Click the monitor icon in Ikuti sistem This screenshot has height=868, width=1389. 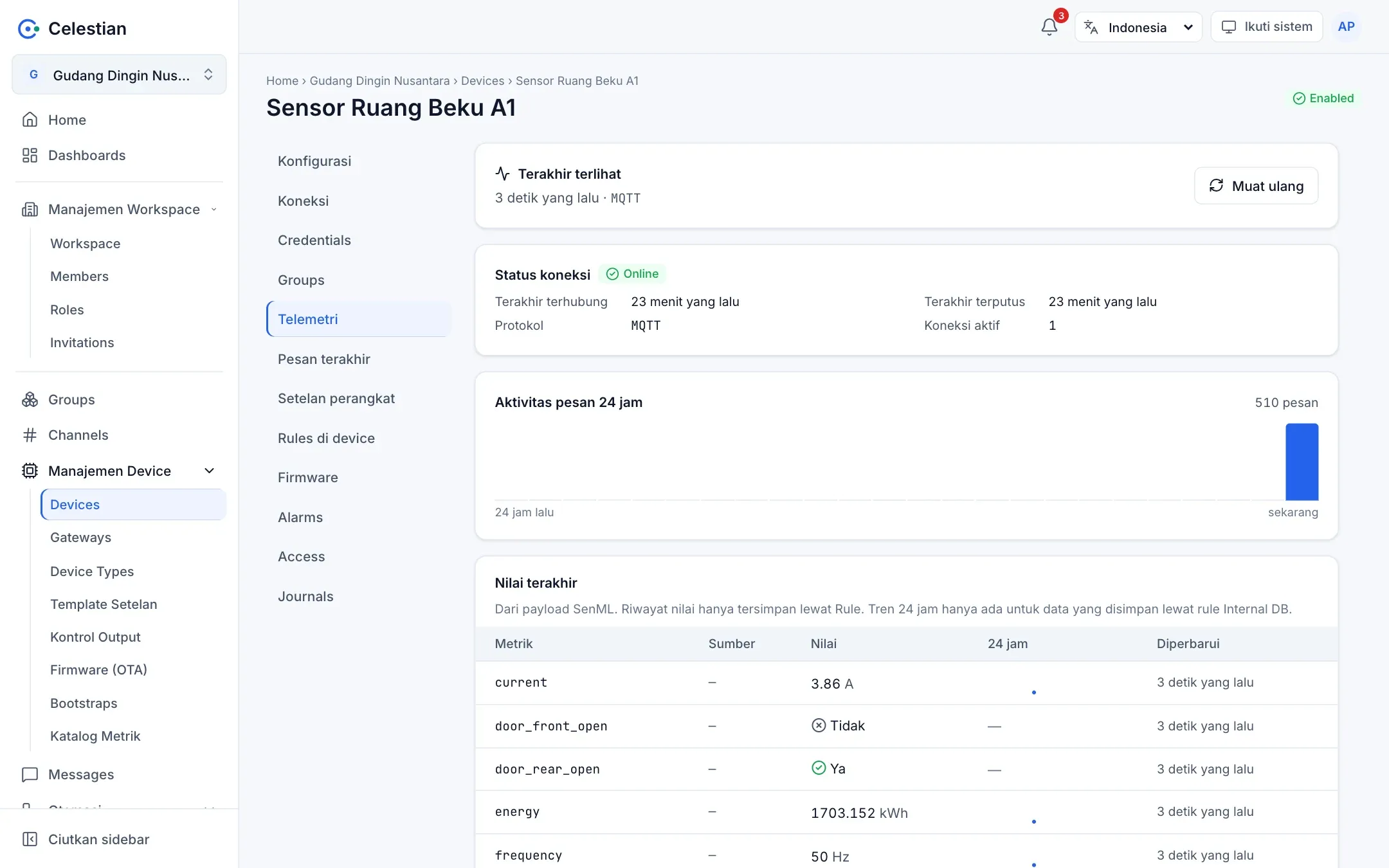pos(1228,27)
